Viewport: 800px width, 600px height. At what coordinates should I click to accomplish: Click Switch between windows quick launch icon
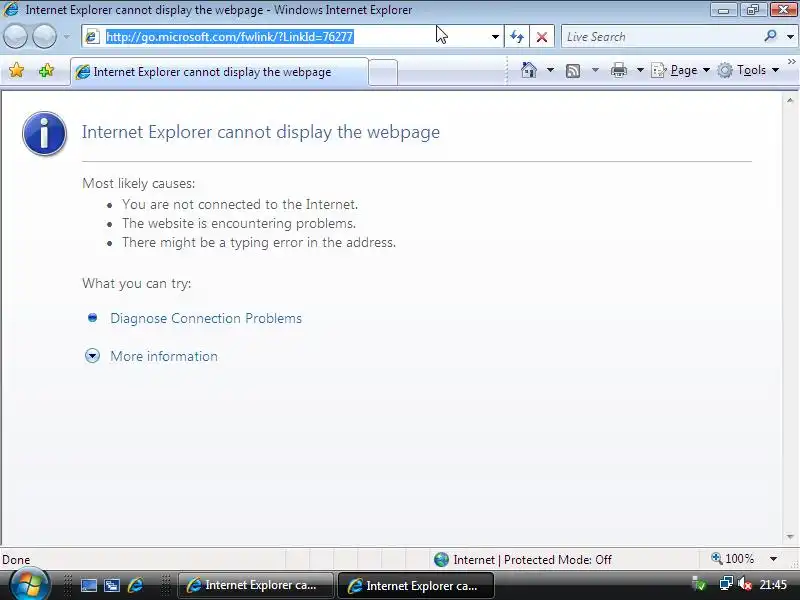point(112,585)
